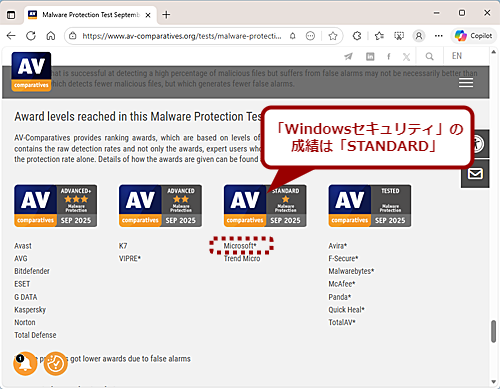Open browser extensions

pos(357,36)
